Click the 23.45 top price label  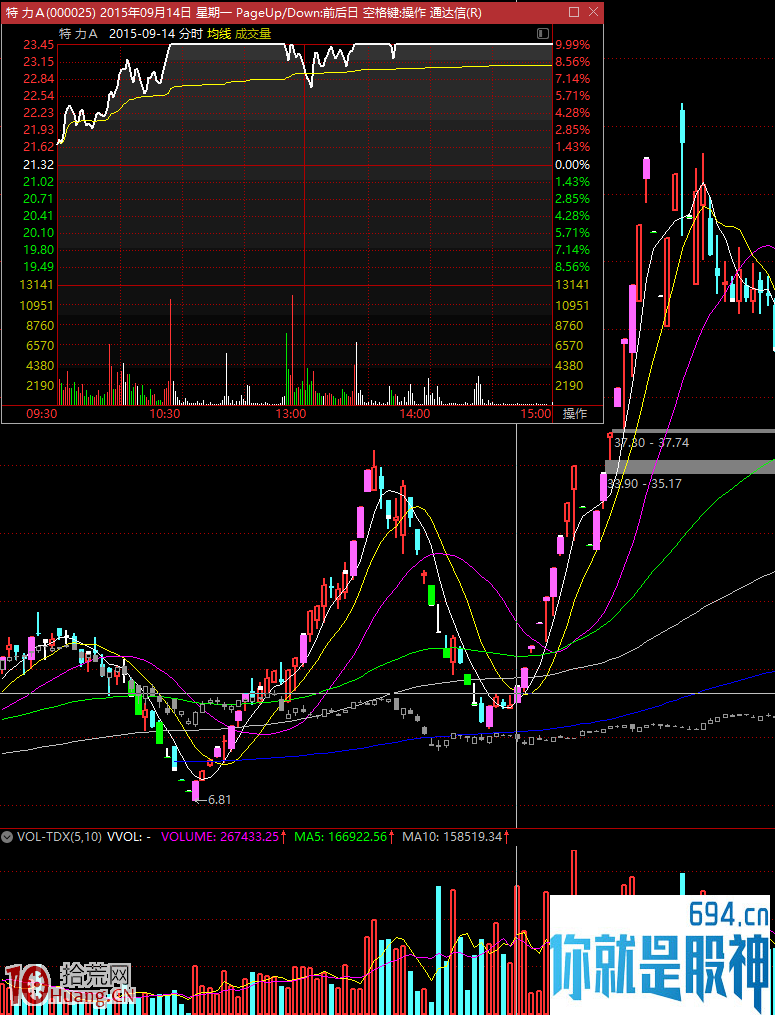tap(38, 45)
